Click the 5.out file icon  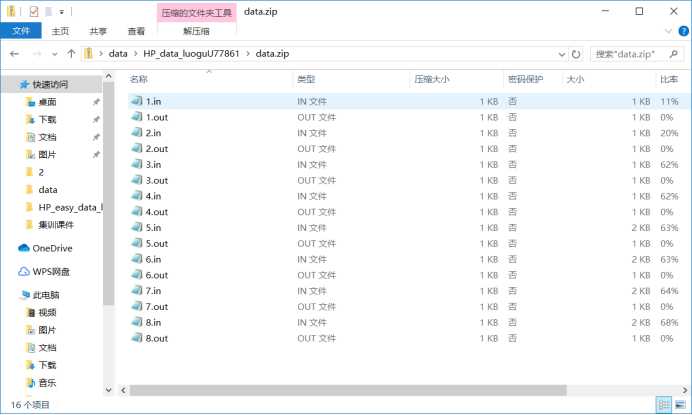click(137, 243)
